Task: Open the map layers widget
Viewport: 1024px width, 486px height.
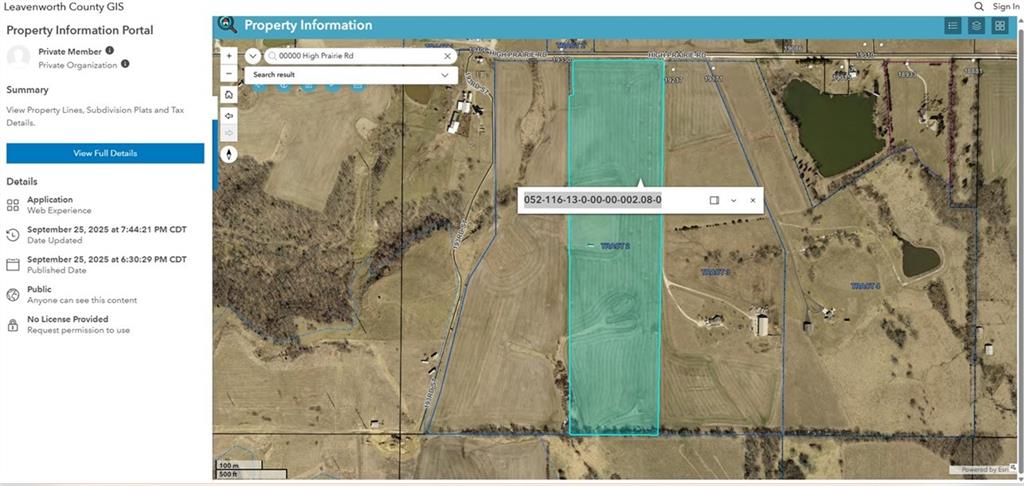Action: click(976, 26)
